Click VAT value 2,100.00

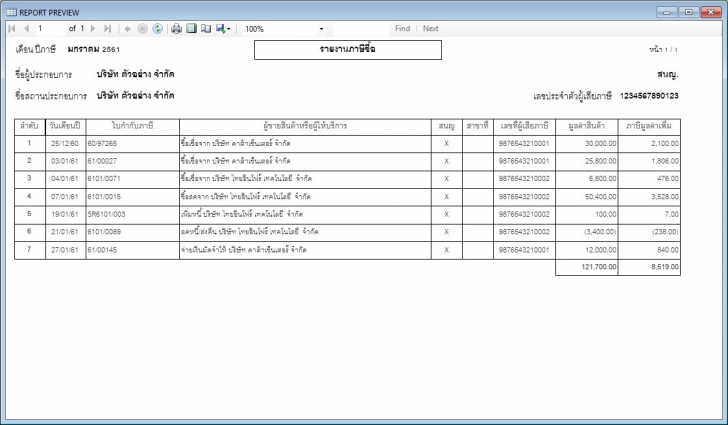[x=665, y=144]
